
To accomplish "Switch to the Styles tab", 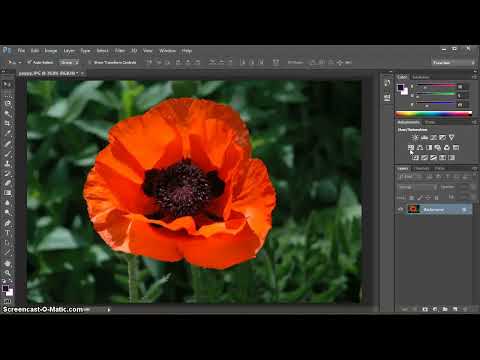I will point(430,122).
